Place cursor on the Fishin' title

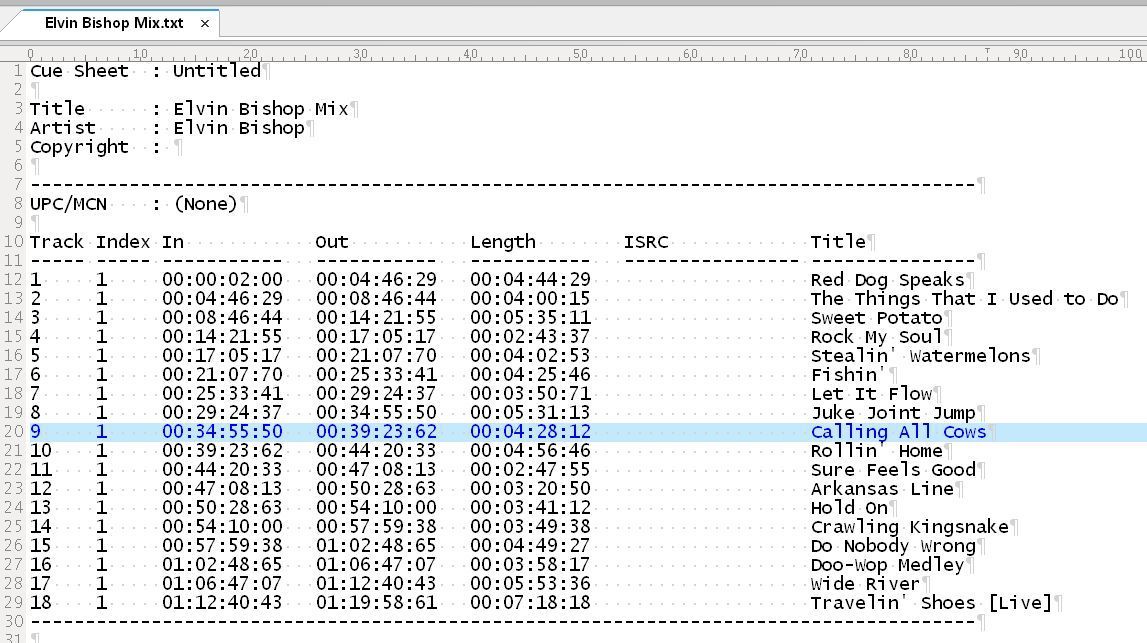pos(849,375)
